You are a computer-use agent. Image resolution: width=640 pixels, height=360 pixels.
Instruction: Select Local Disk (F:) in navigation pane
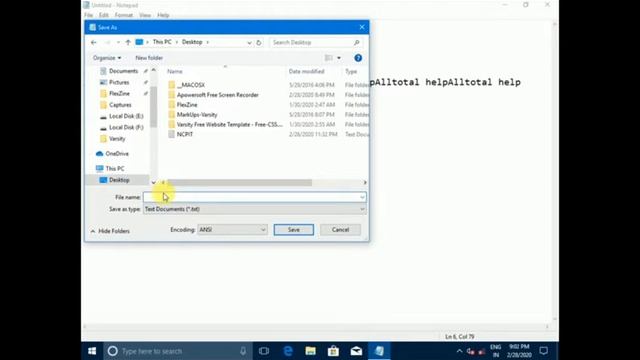click(x=126, y=127)
